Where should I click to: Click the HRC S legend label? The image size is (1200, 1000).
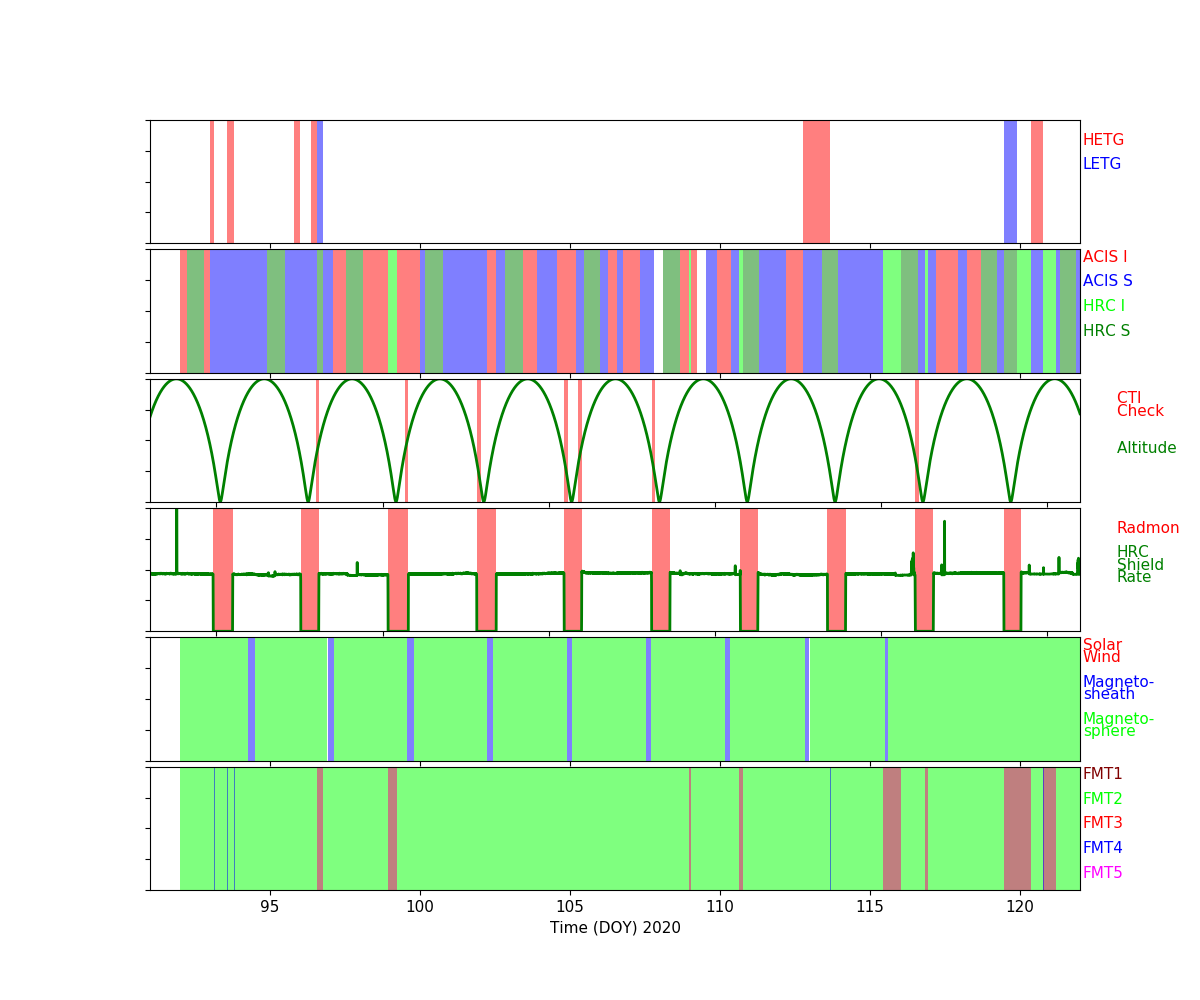1106,331
